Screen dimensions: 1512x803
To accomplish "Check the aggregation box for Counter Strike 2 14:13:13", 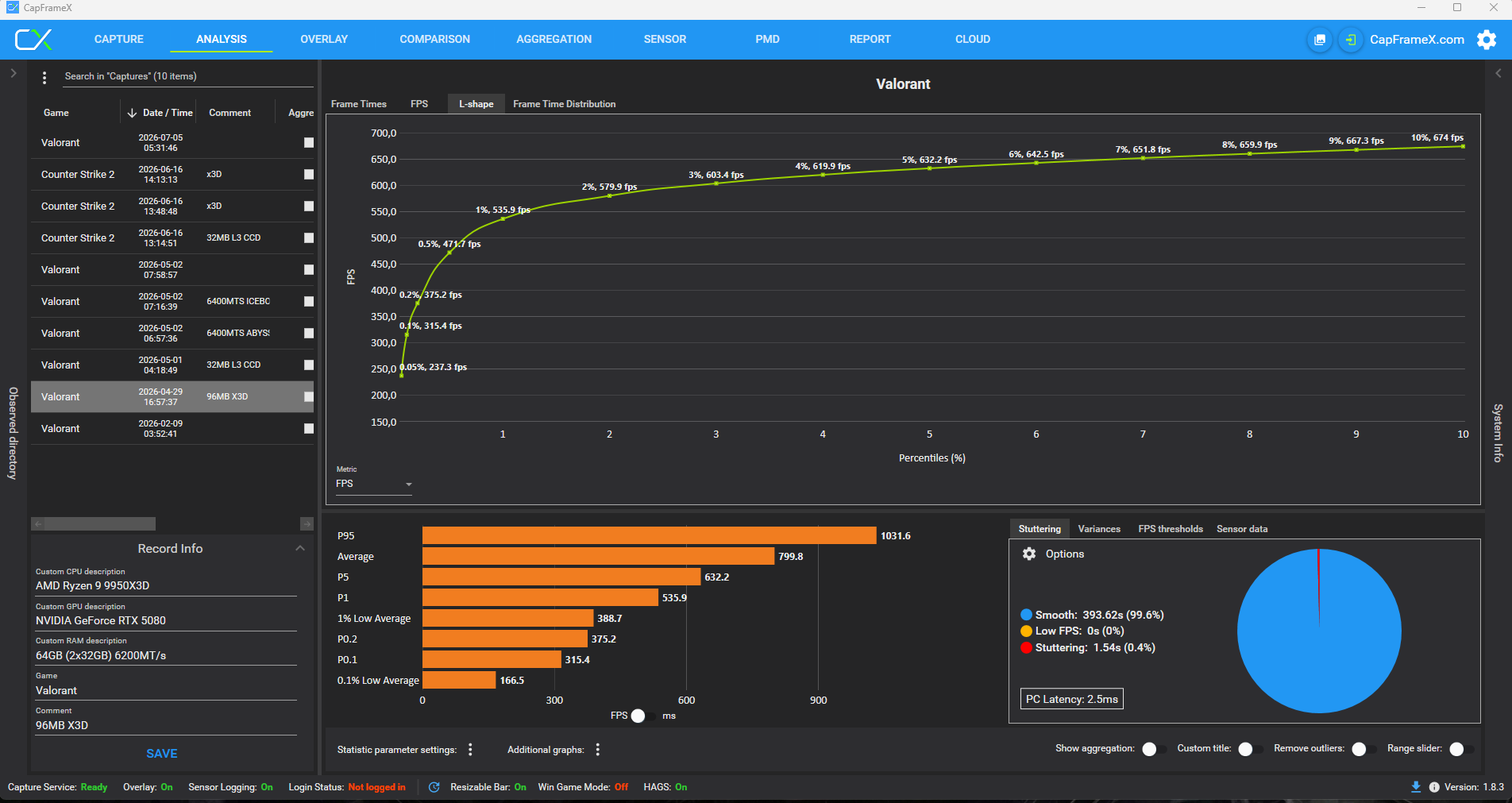I will click(309, 175).
